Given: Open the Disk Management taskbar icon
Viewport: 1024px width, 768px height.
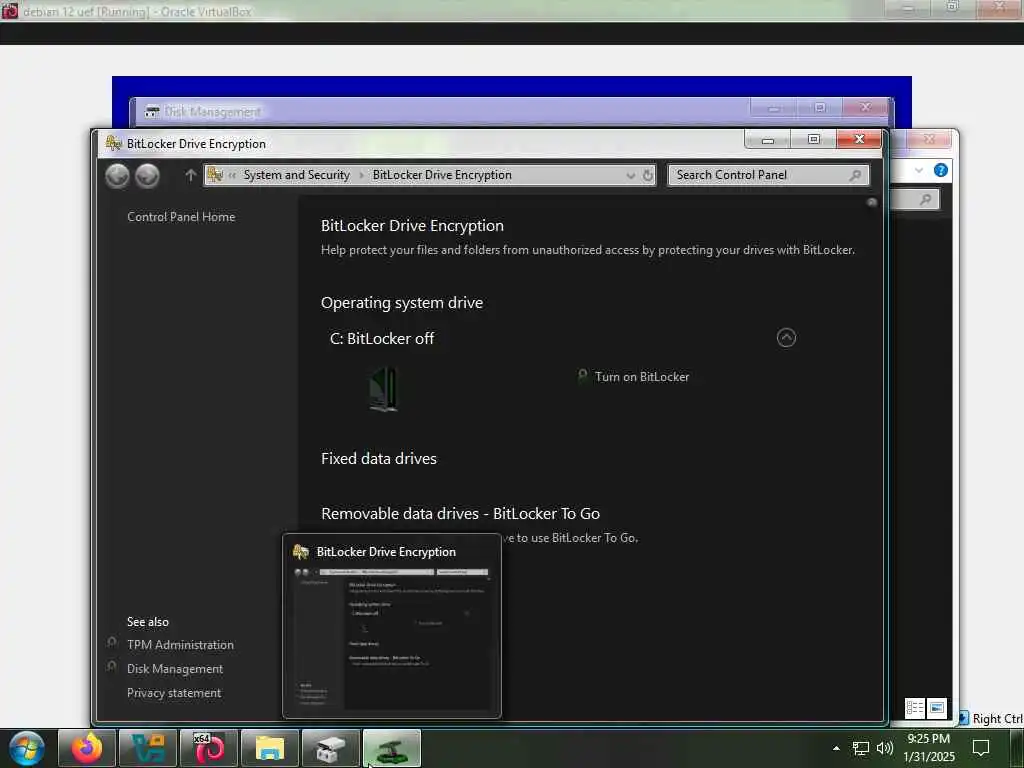Looking at the screenshot, I should [330, 748].
